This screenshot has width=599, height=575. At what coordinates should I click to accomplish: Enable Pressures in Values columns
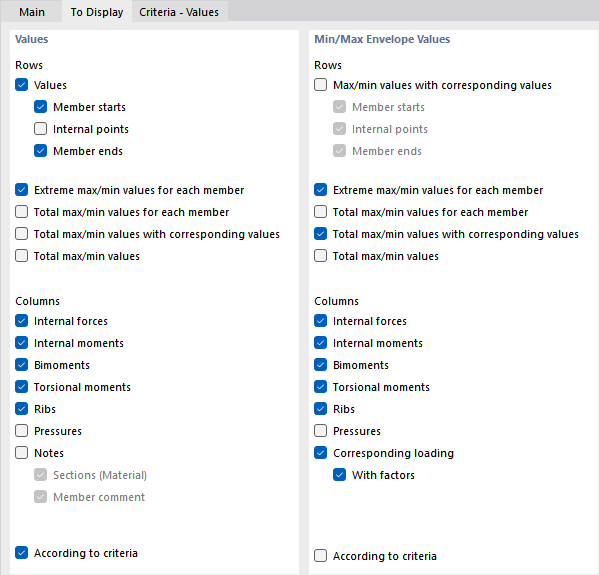tap(21, 431)
